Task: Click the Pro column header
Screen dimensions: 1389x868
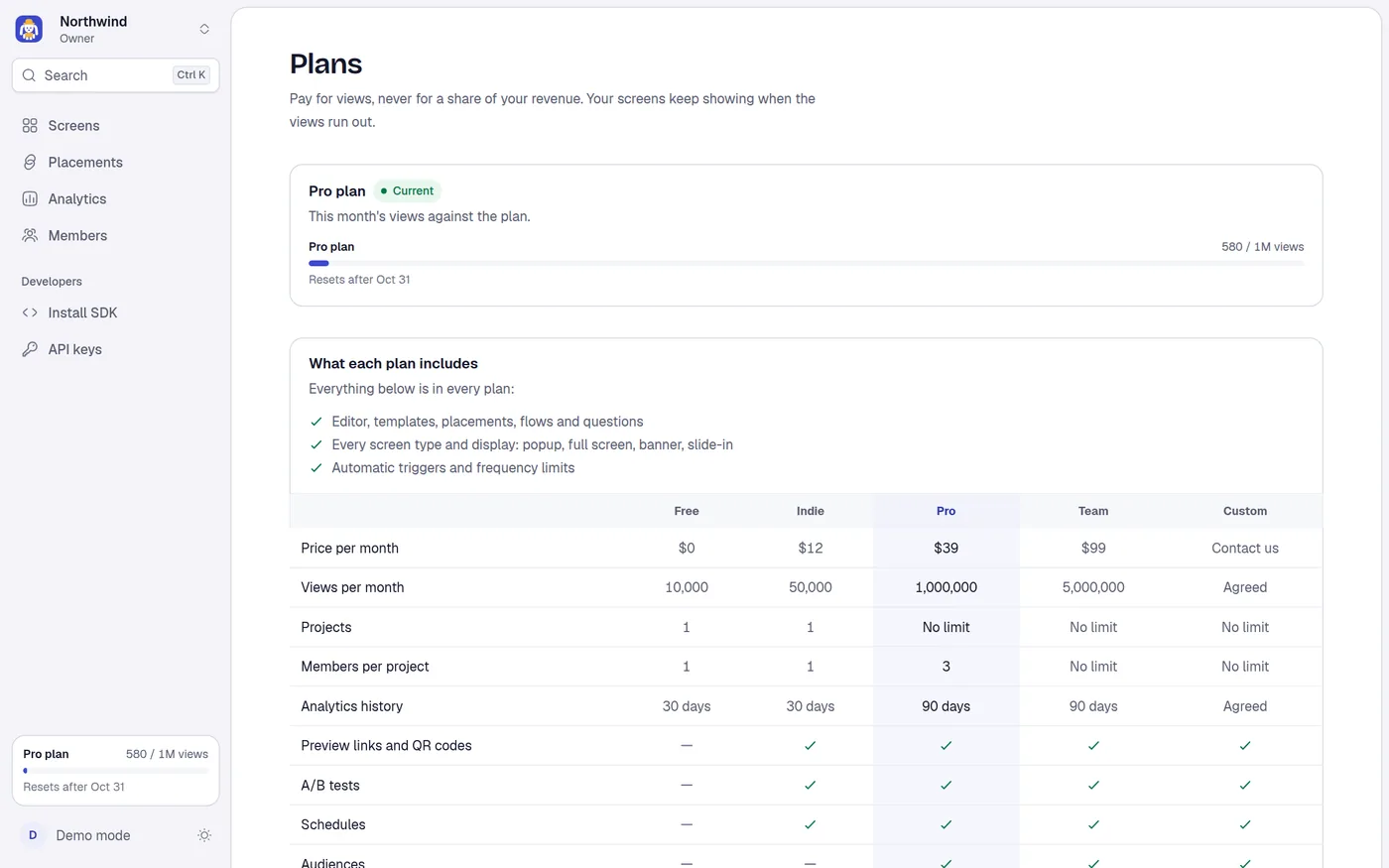Action: [x=946, y=511]
